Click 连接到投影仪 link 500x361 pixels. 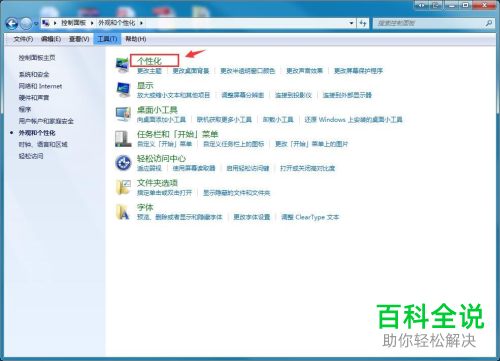click(293, 95)
